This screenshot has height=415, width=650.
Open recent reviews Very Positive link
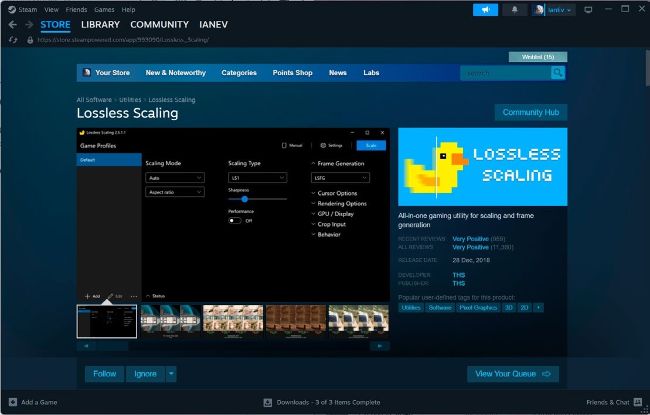(x=470, y=239)
